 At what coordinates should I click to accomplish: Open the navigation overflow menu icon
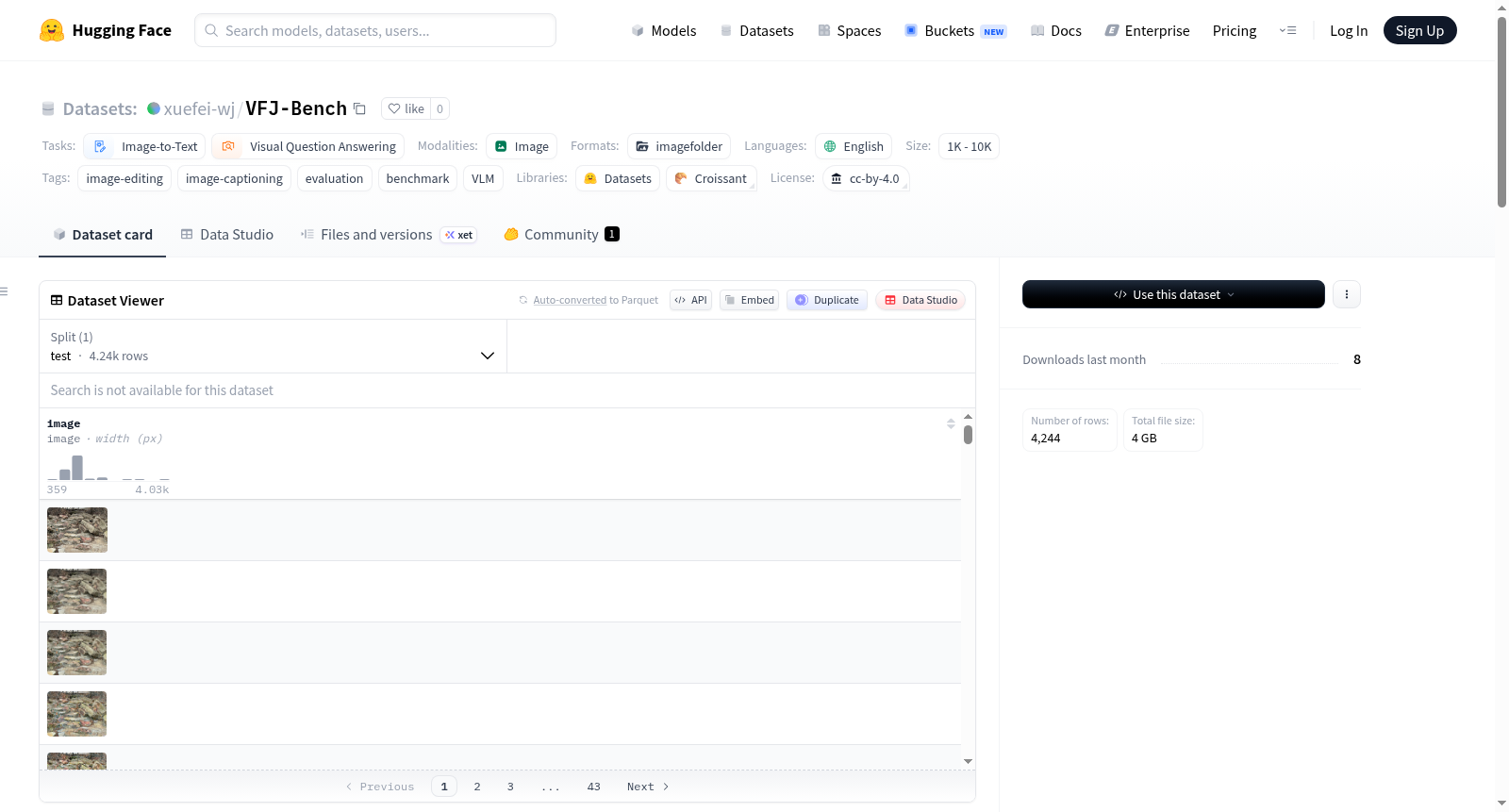tap(1287, 30)
